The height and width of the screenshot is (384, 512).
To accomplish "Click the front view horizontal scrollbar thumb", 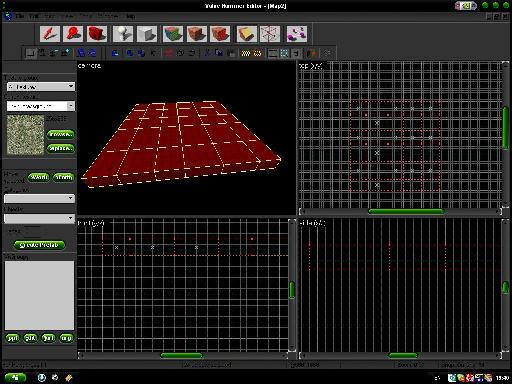I will [181, 355].
